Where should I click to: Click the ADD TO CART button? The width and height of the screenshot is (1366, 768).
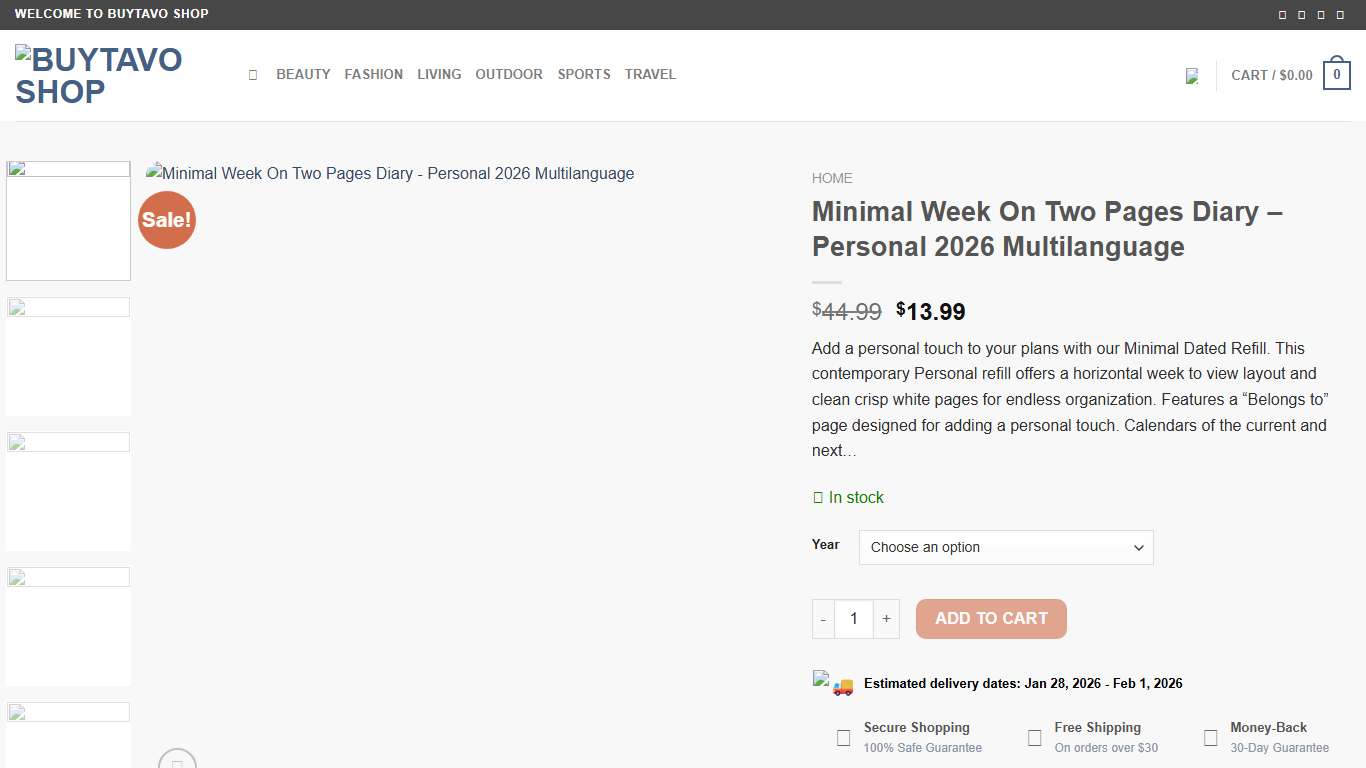[x=991, y=619]
